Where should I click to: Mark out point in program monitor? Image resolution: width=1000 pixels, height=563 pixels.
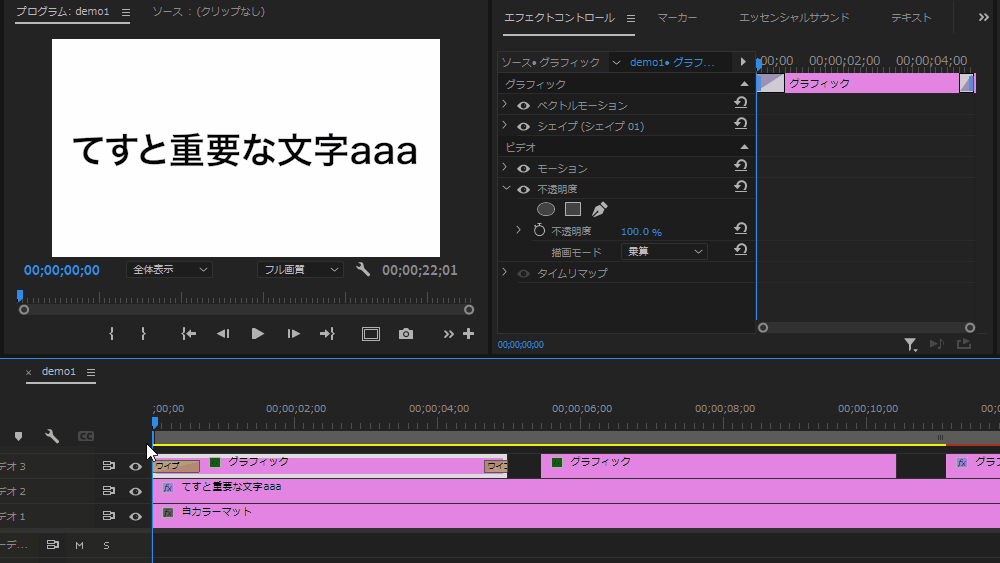click(143, 333)
